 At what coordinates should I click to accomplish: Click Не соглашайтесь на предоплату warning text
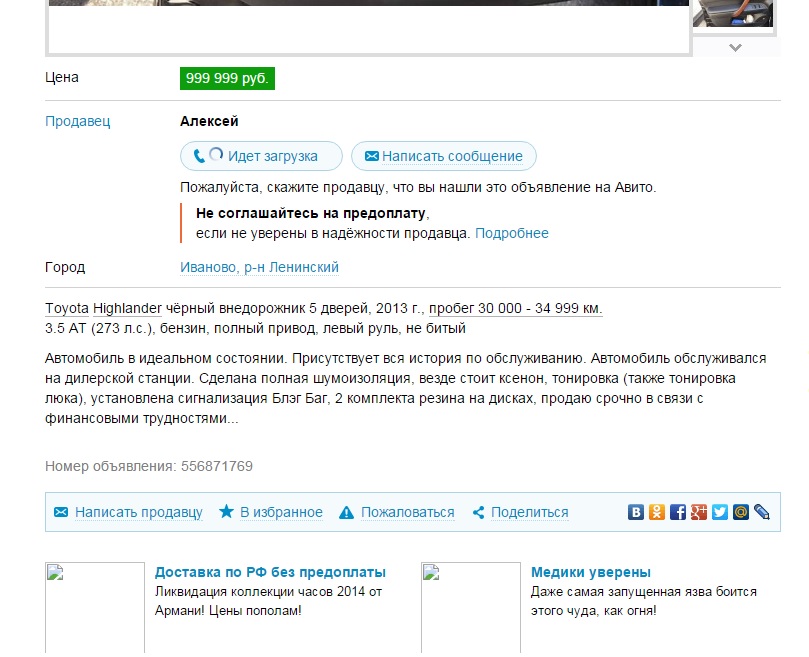(x=312, y=213)
